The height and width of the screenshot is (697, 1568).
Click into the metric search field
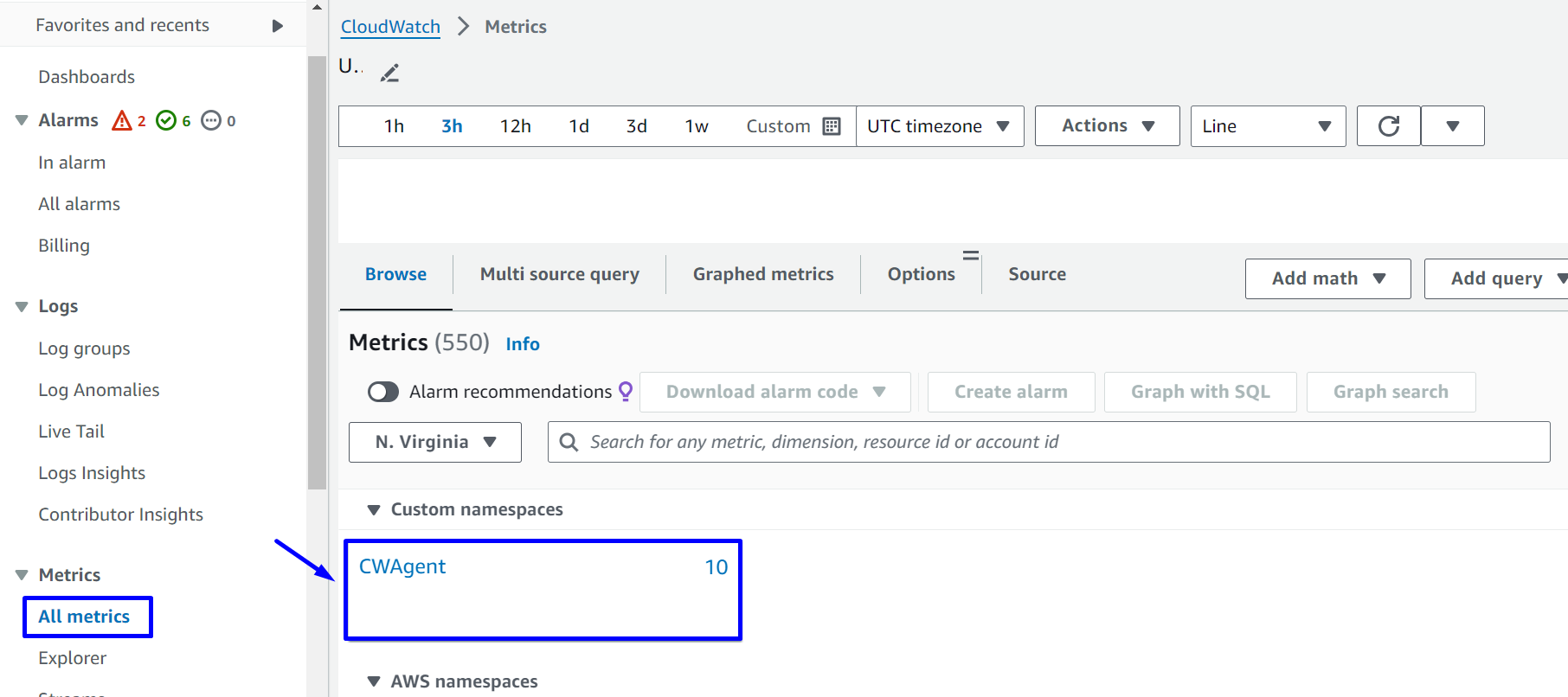1038,442
